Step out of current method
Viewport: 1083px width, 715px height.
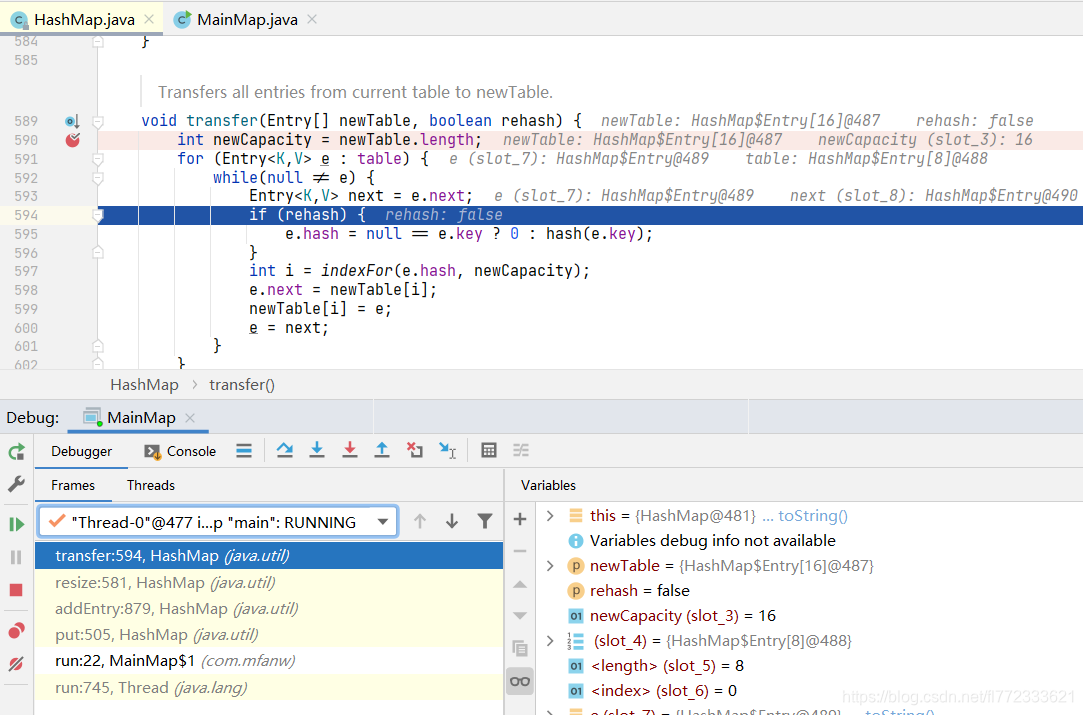click(382, 450)
